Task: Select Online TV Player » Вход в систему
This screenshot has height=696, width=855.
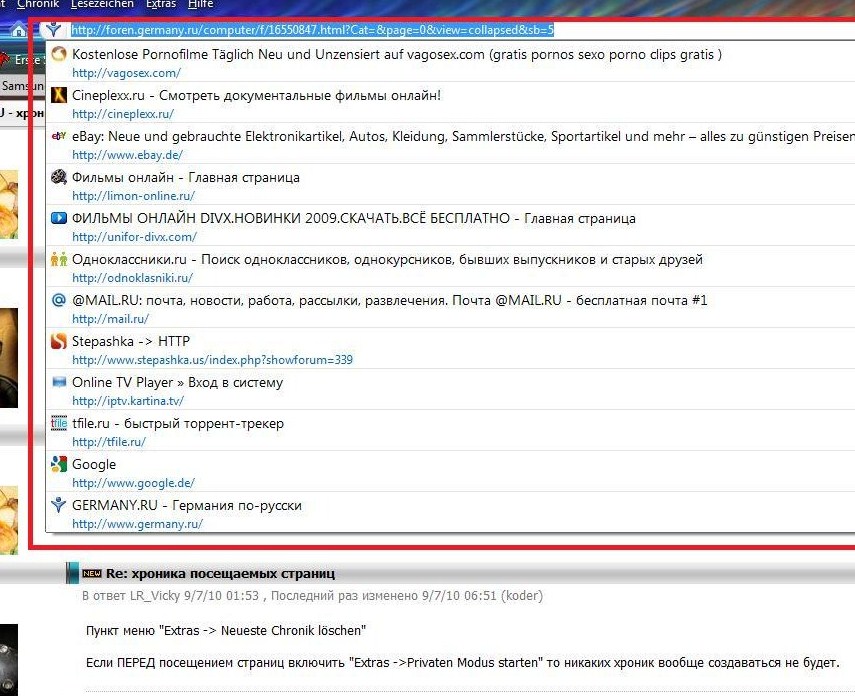Action: 177,382
